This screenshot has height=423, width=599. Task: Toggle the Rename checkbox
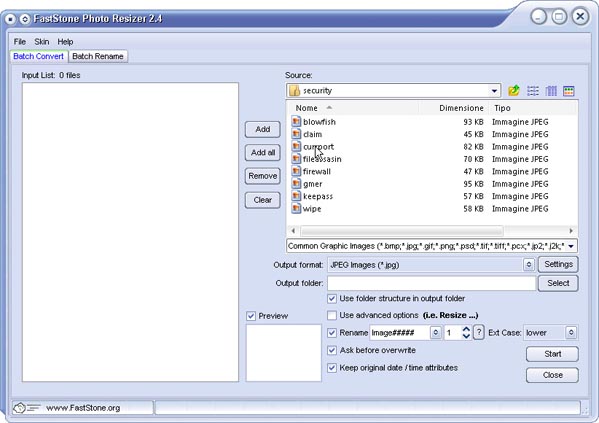point(332,332)
